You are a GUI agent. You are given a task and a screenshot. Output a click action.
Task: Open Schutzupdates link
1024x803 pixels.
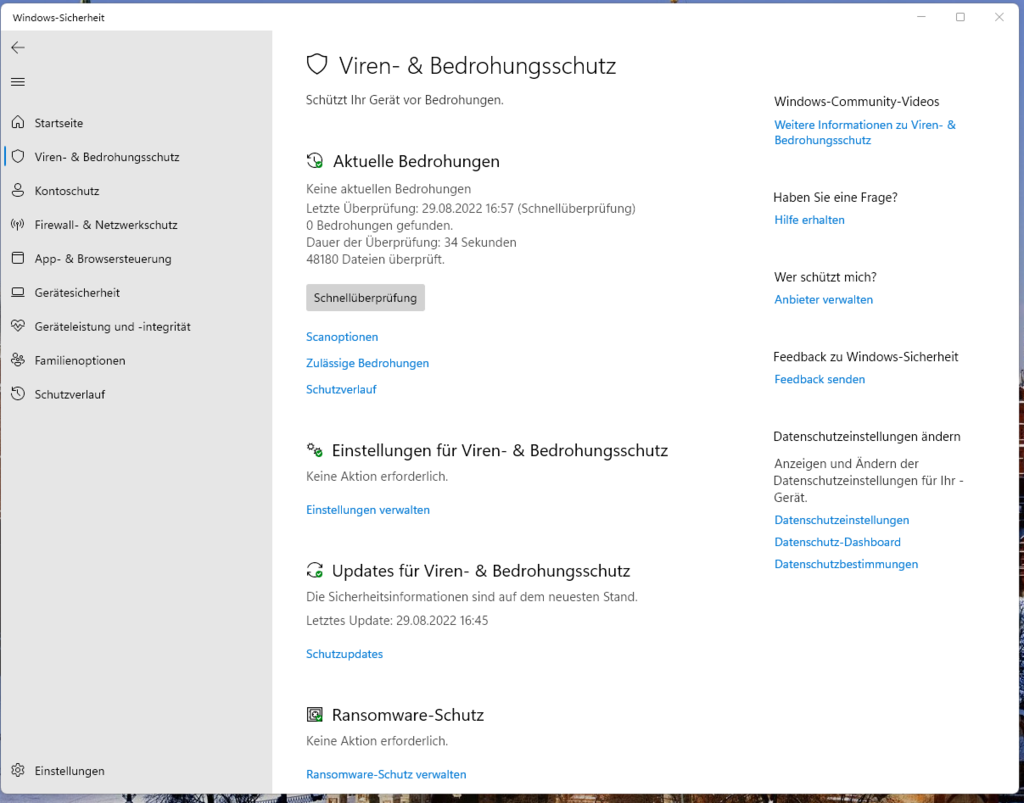[x=344, y=654]
